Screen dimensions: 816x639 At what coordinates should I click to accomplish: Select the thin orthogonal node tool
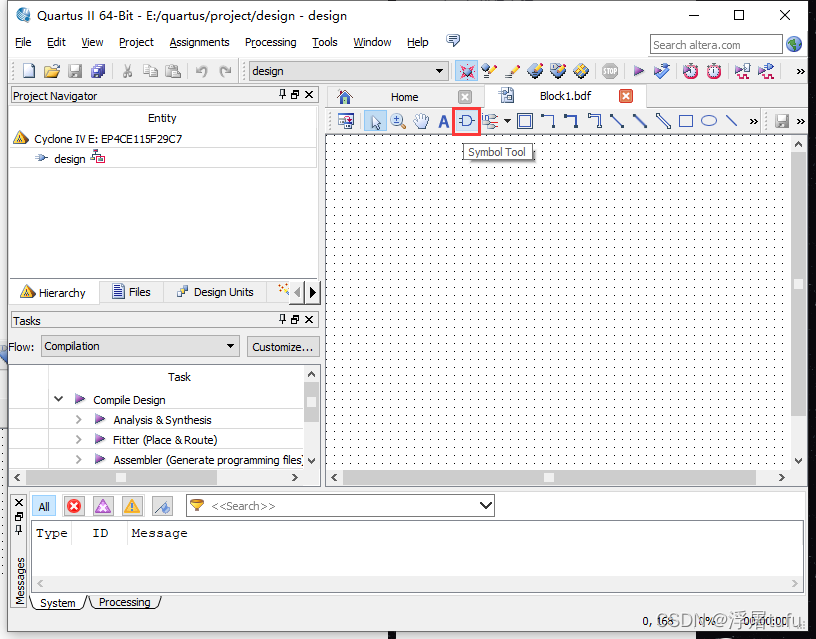(x=548, y=122)
